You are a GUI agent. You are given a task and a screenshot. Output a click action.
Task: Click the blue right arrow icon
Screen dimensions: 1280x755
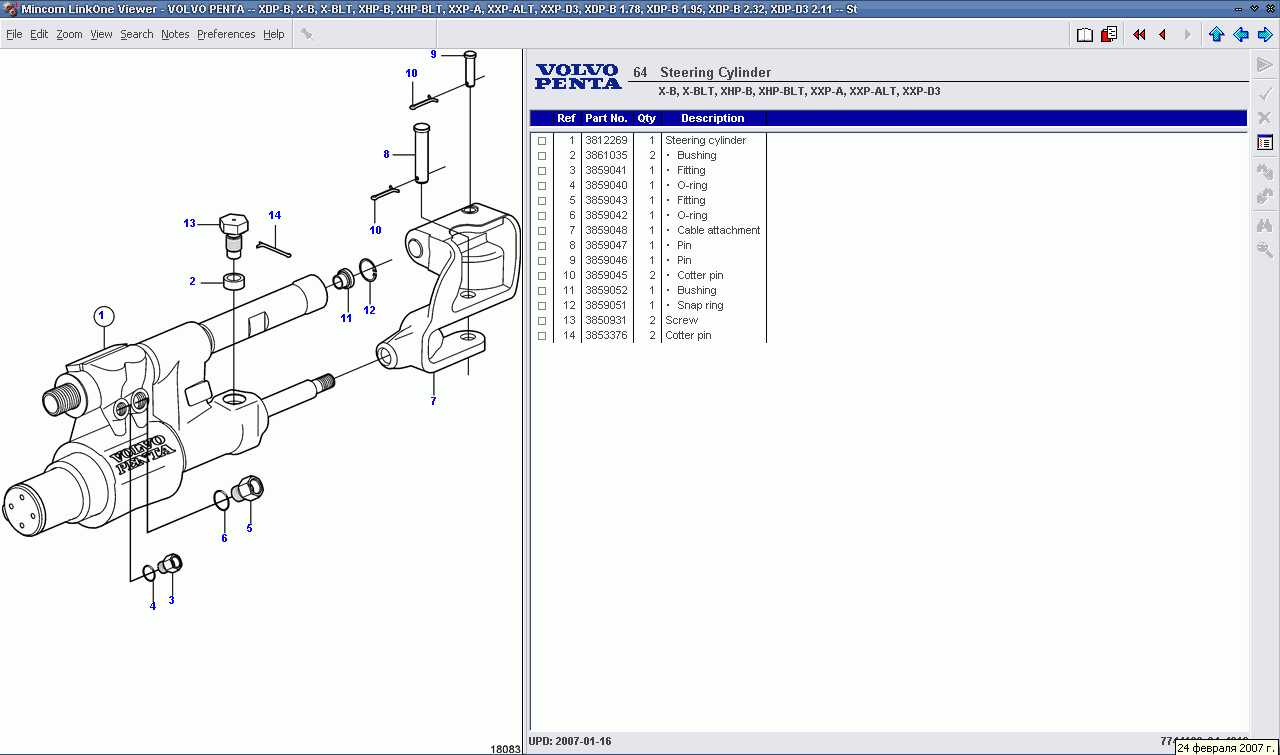point(1264,34)
